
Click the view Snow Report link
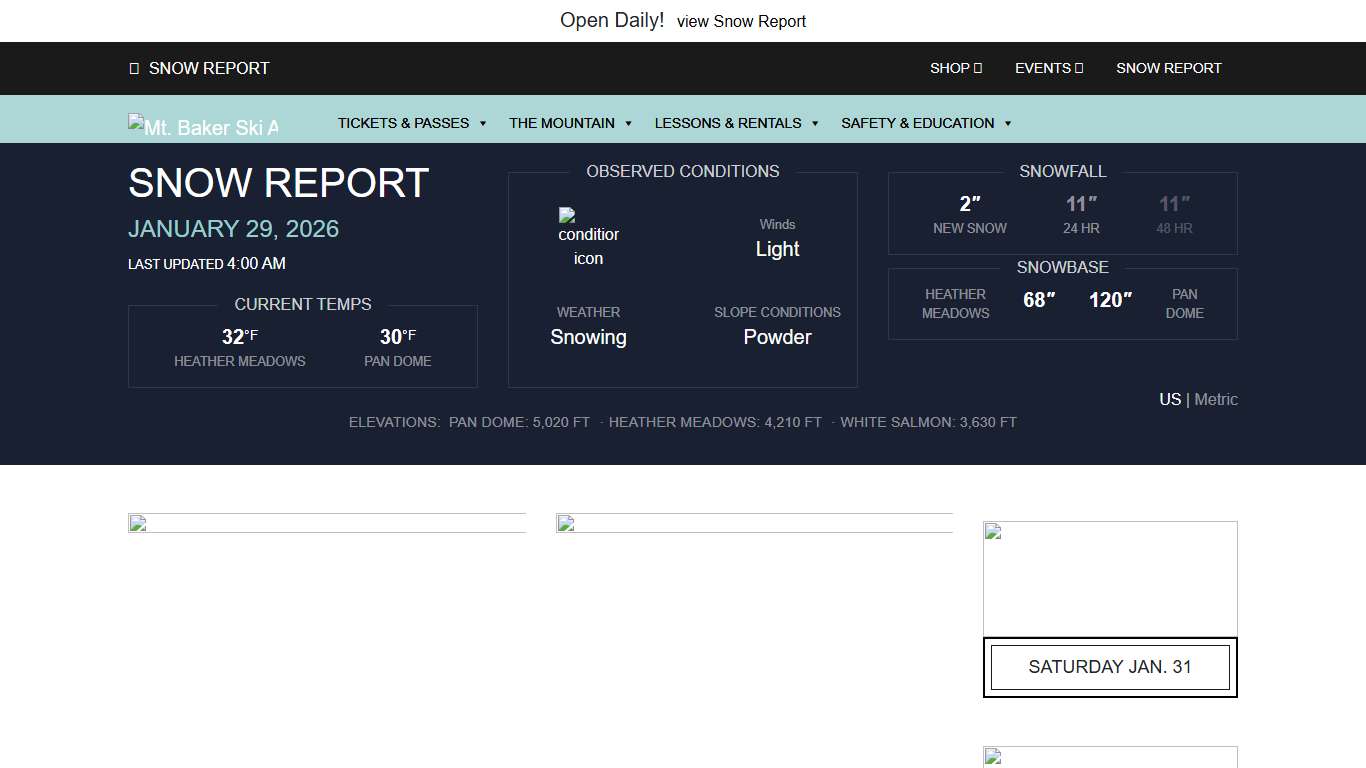pos(741,21)
